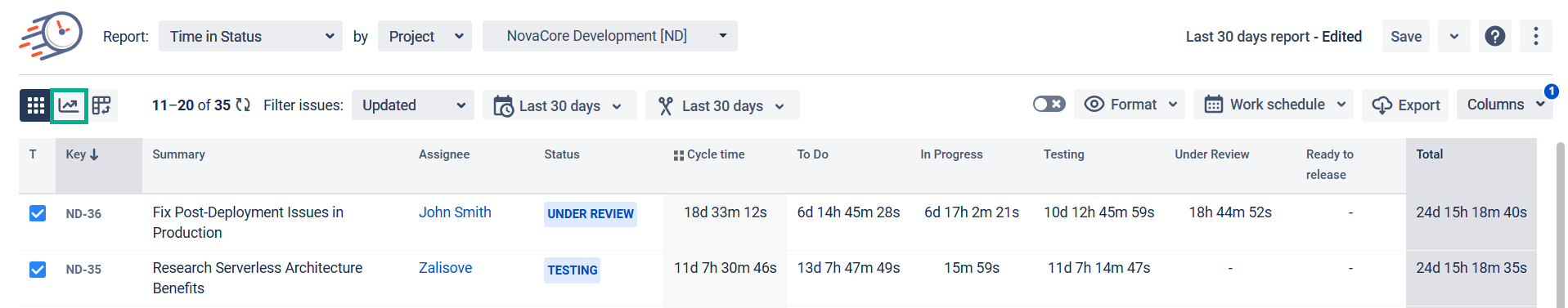Viewport: 1568px width, 308px height.
Task: Toggle the switch left of Format
Action: (x=1049, y=105)
